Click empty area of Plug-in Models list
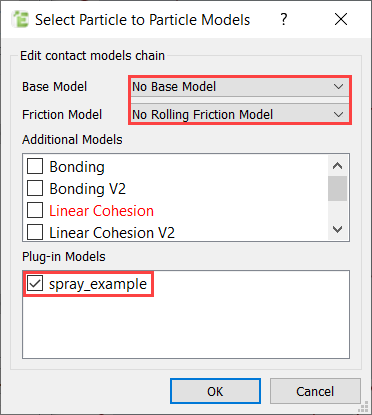The width and height of the screenshot is (372, 415). coord(186,328)
